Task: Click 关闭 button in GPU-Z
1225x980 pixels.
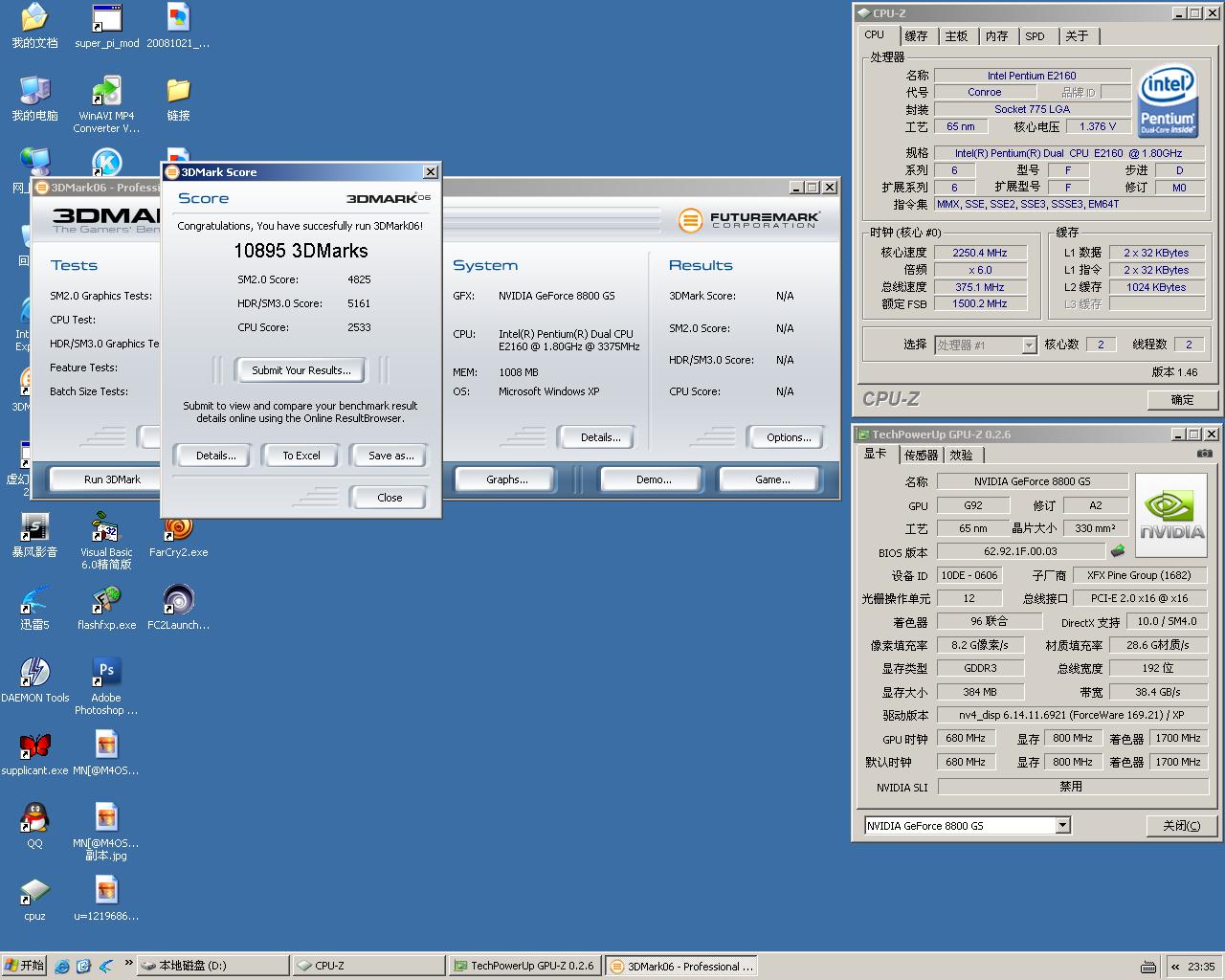Action: tap(1181, 826)
